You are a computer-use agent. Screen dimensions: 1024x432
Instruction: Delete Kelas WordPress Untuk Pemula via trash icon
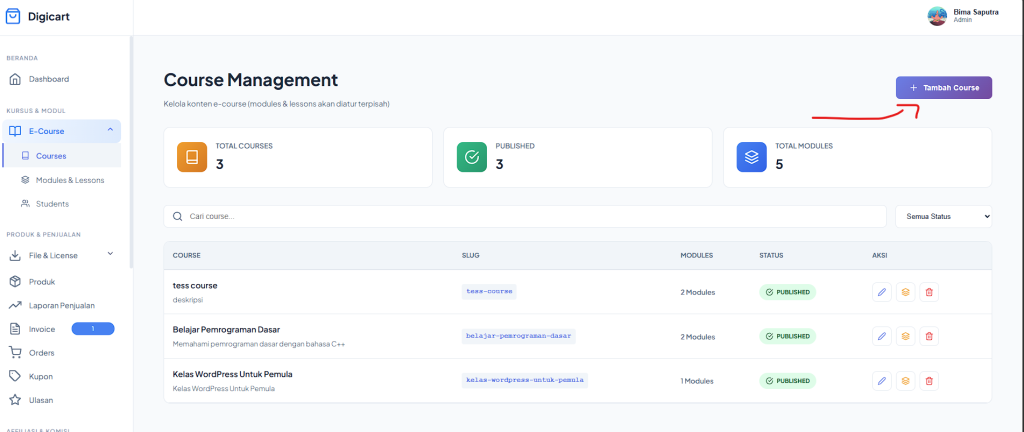coord(929,381)
